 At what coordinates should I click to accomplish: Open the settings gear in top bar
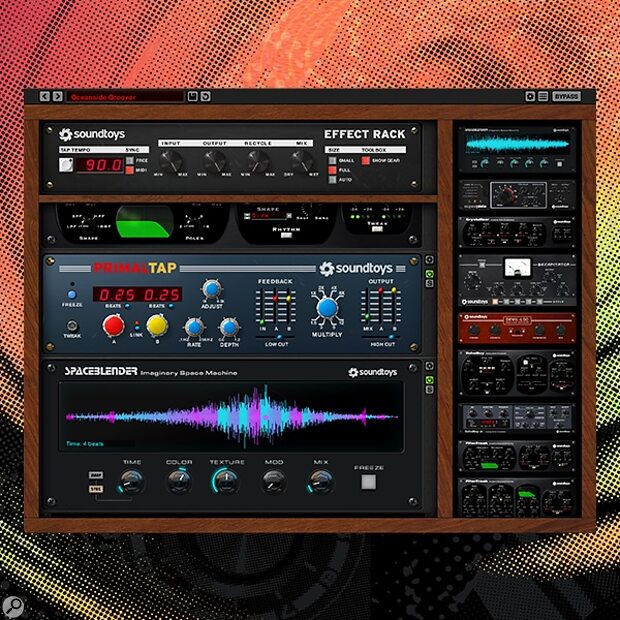530,96
